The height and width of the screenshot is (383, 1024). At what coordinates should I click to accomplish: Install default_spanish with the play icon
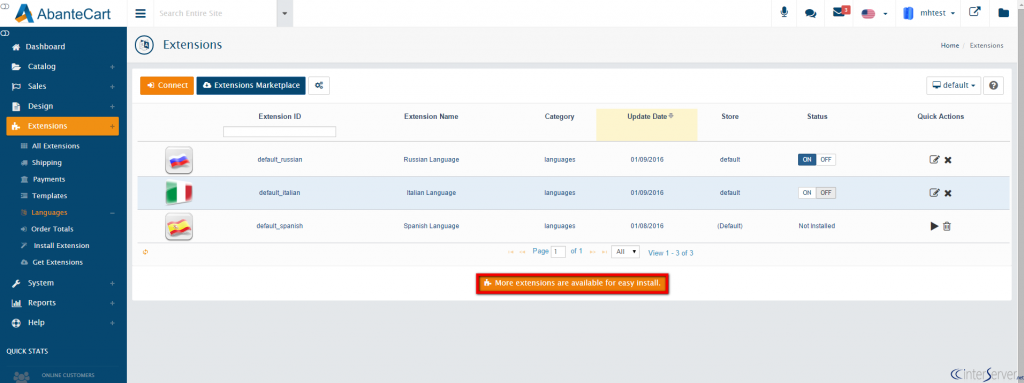(x=934, y=225)
